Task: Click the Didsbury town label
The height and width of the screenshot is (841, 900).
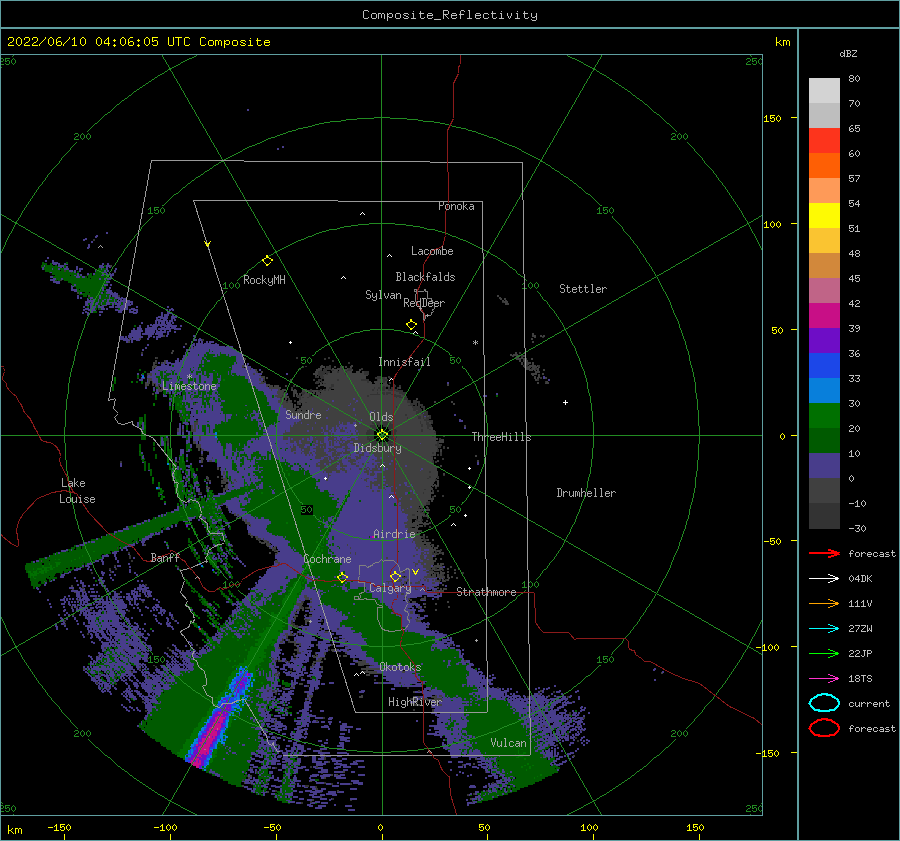Action: click(378, 448)
